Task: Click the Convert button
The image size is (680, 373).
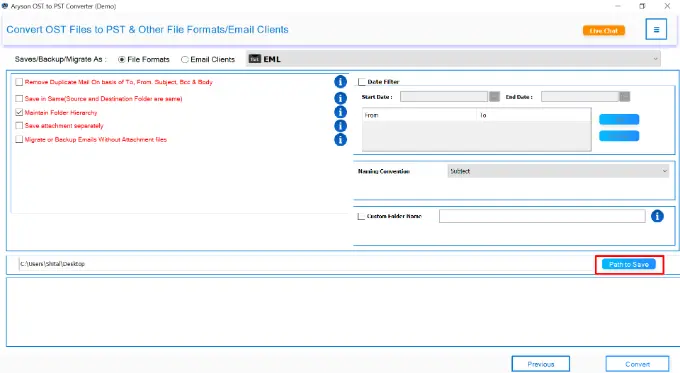Action: [x=638, y=364]
